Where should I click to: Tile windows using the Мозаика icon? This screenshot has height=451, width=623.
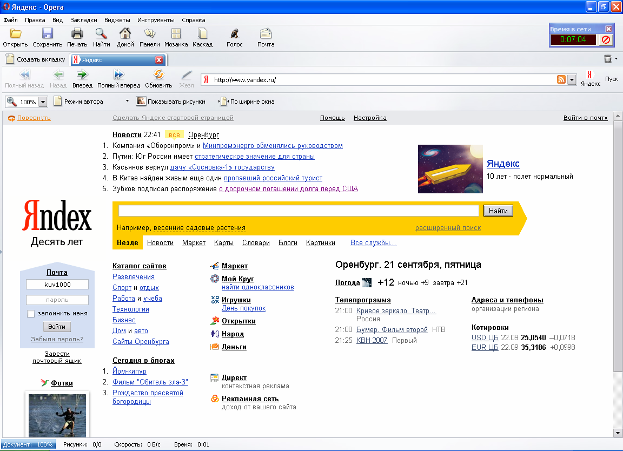[x=176, y=34]
